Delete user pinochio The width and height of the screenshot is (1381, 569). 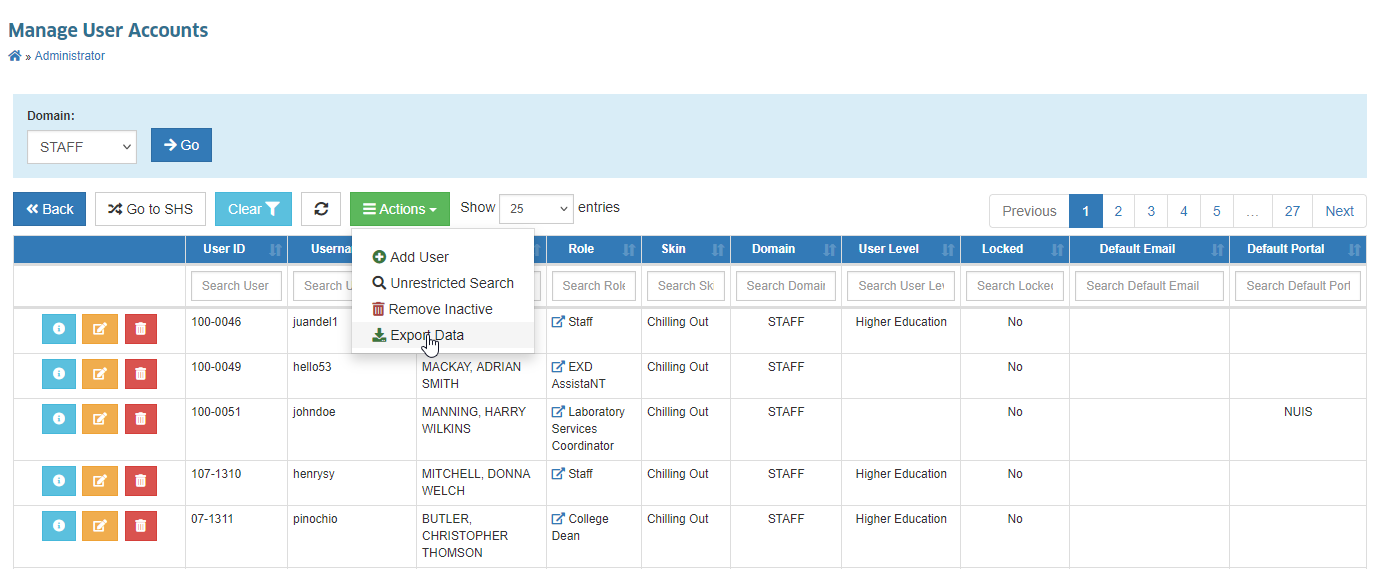coord(140,525)
